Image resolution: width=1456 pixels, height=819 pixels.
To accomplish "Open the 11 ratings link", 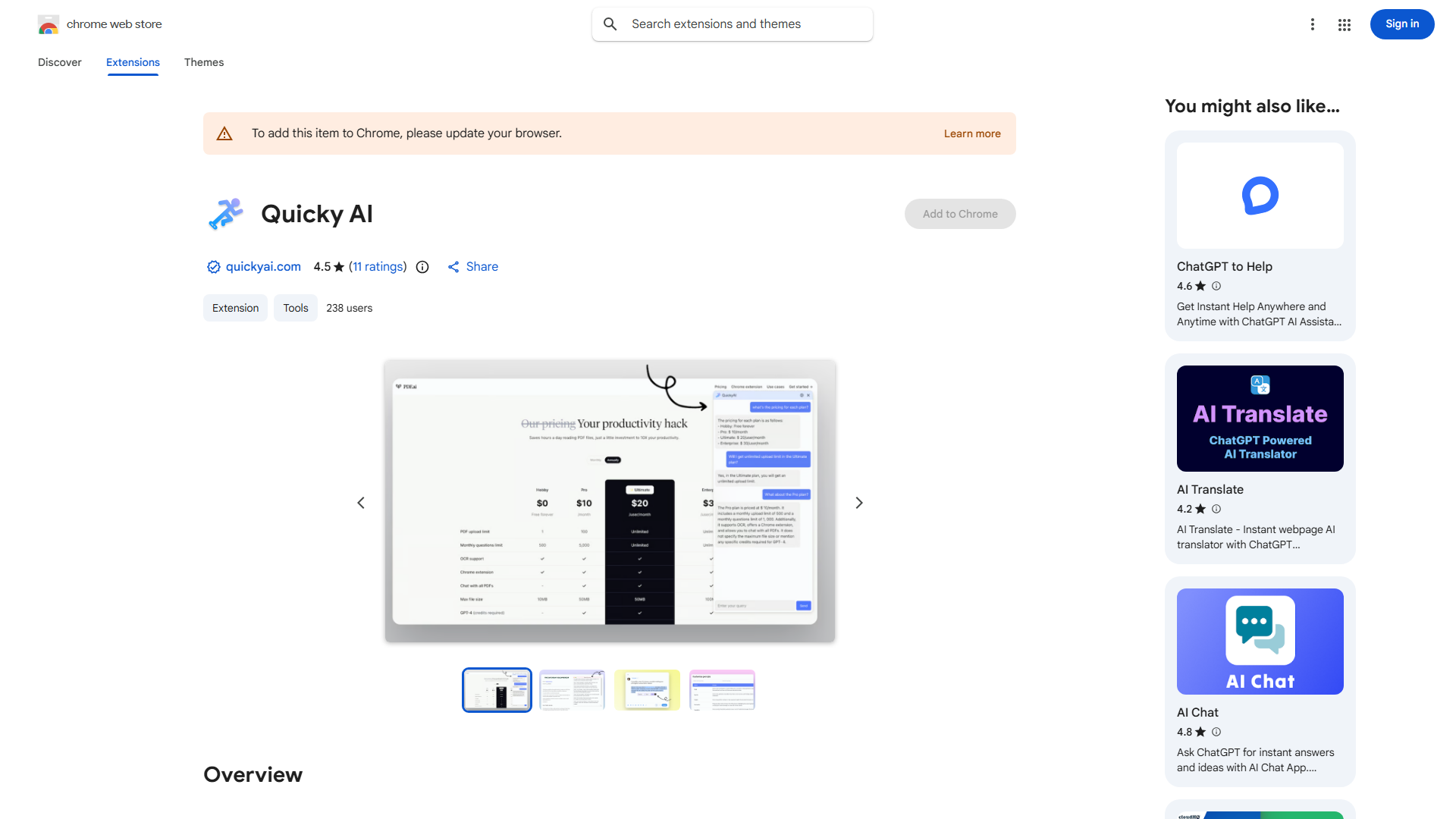I will tap(378, 267).
